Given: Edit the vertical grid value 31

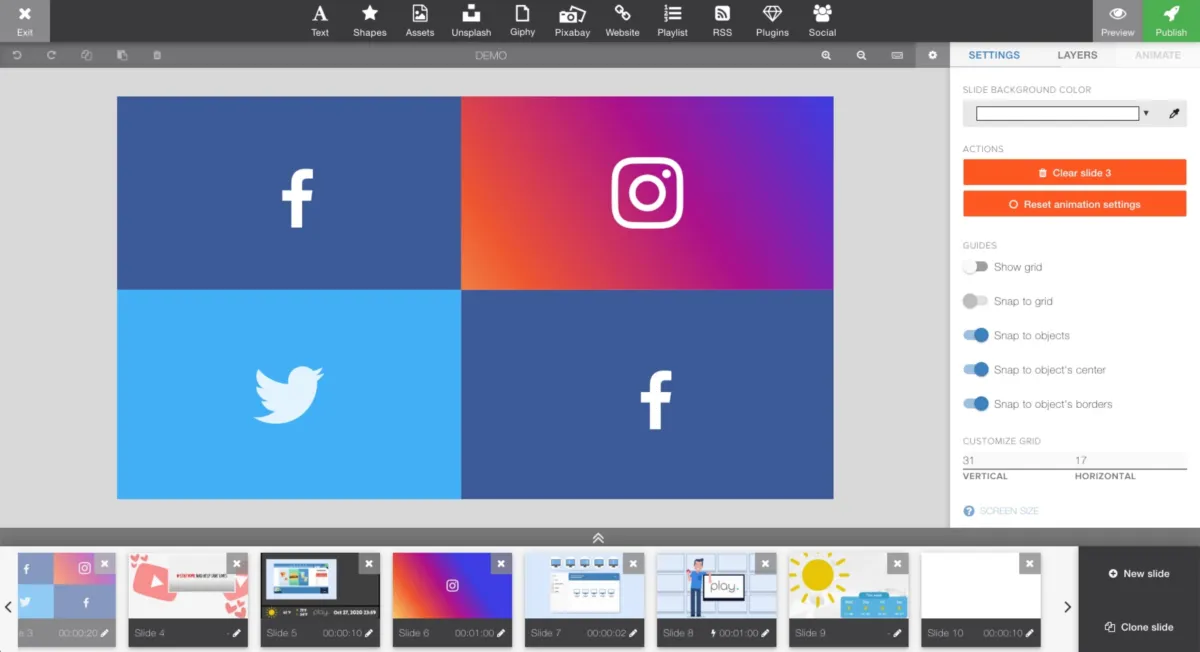Looking at the screenshot, I should (1017, 460).
